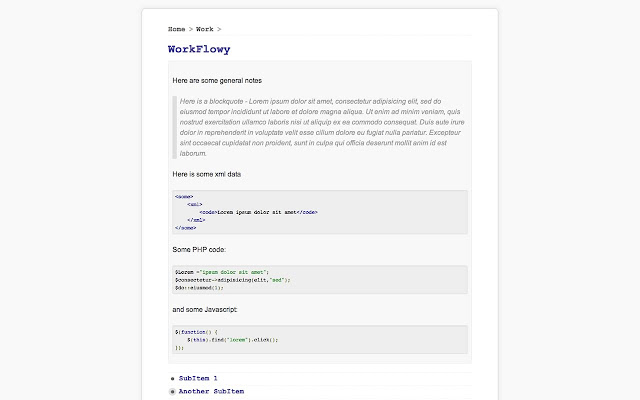Click inside the XML code block
This screenshot has height=400, width=640.
coord(320,212)
